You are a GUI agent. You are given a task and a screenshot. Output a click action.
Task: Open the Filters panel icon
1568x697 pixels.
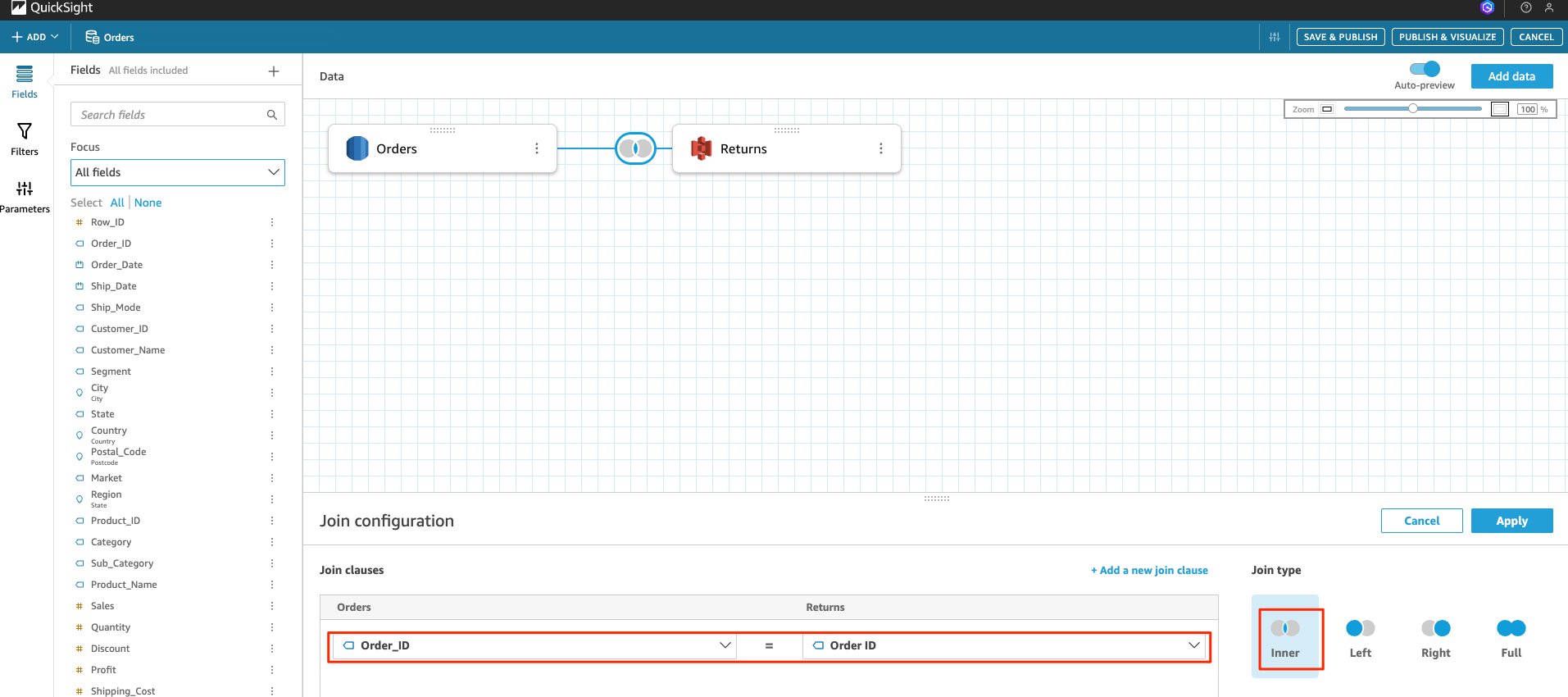click(25, 131)
